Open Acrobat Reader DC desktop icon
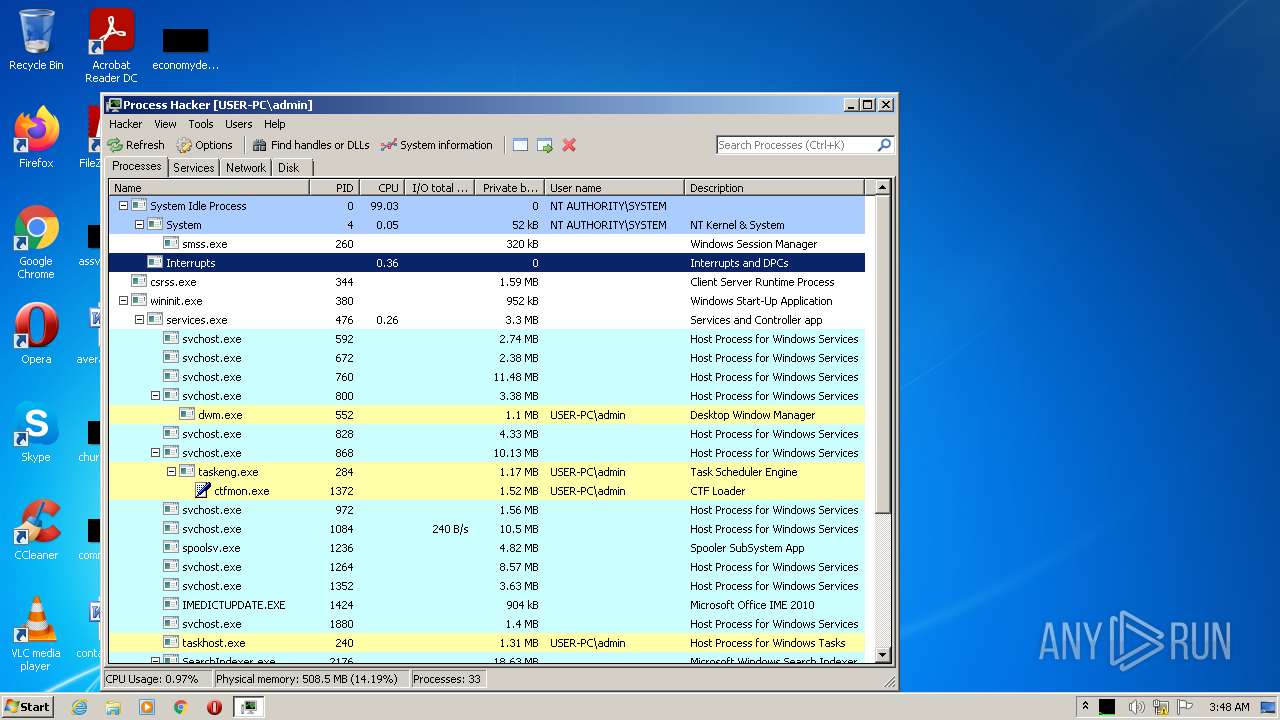 (111, 46)
